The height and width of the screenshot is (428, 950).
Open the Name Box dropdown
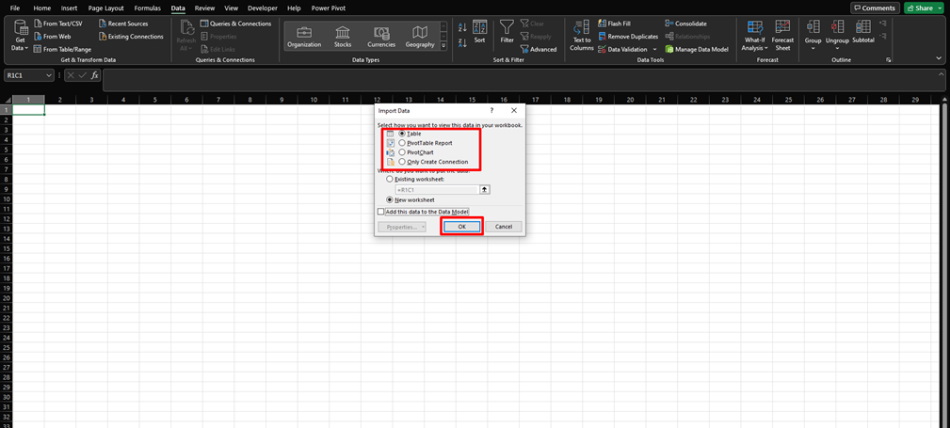coord(49,75)
